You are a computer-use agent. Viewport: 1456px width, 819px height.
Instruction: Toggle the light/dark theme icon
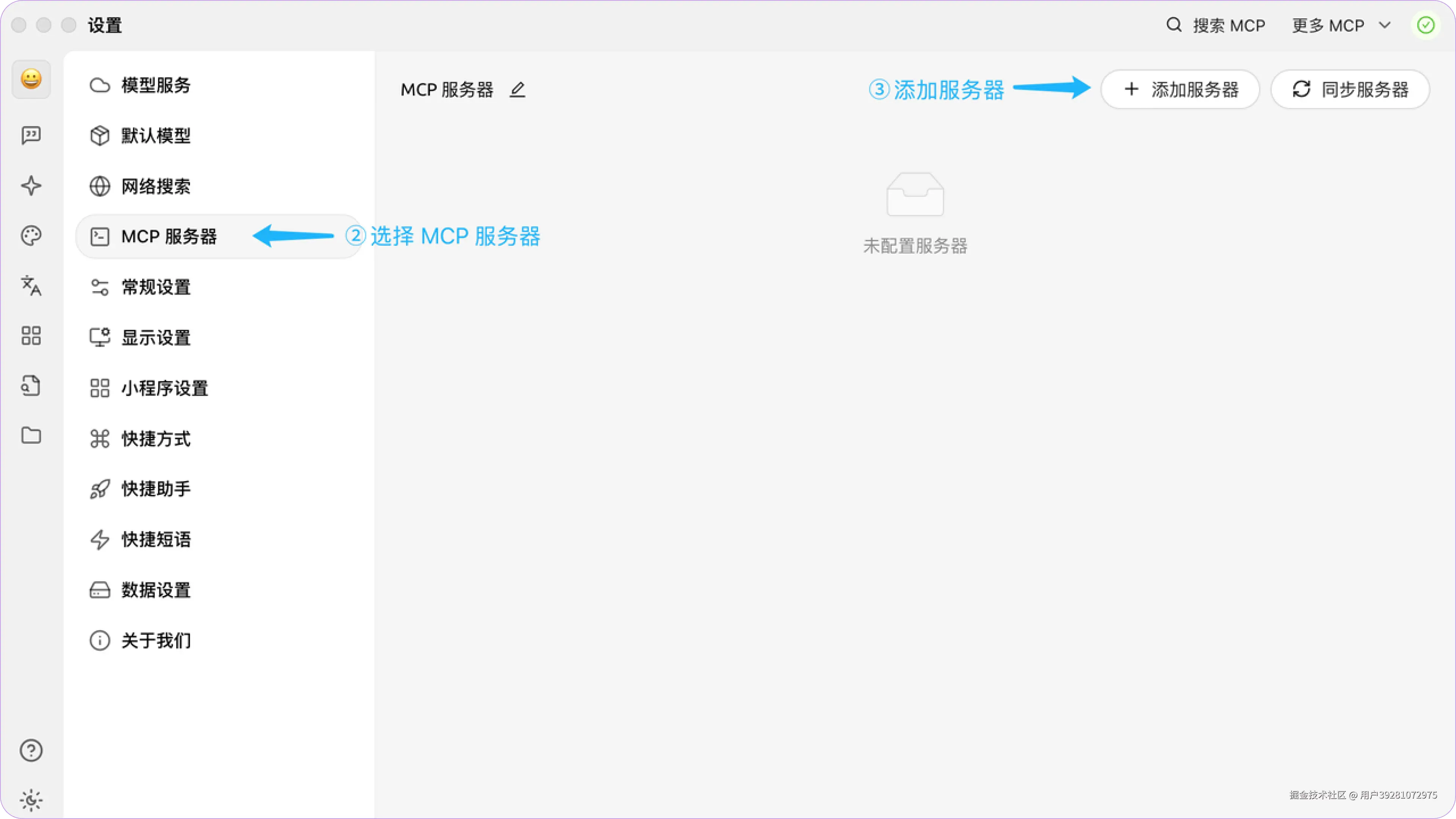(x=31, y=800)
